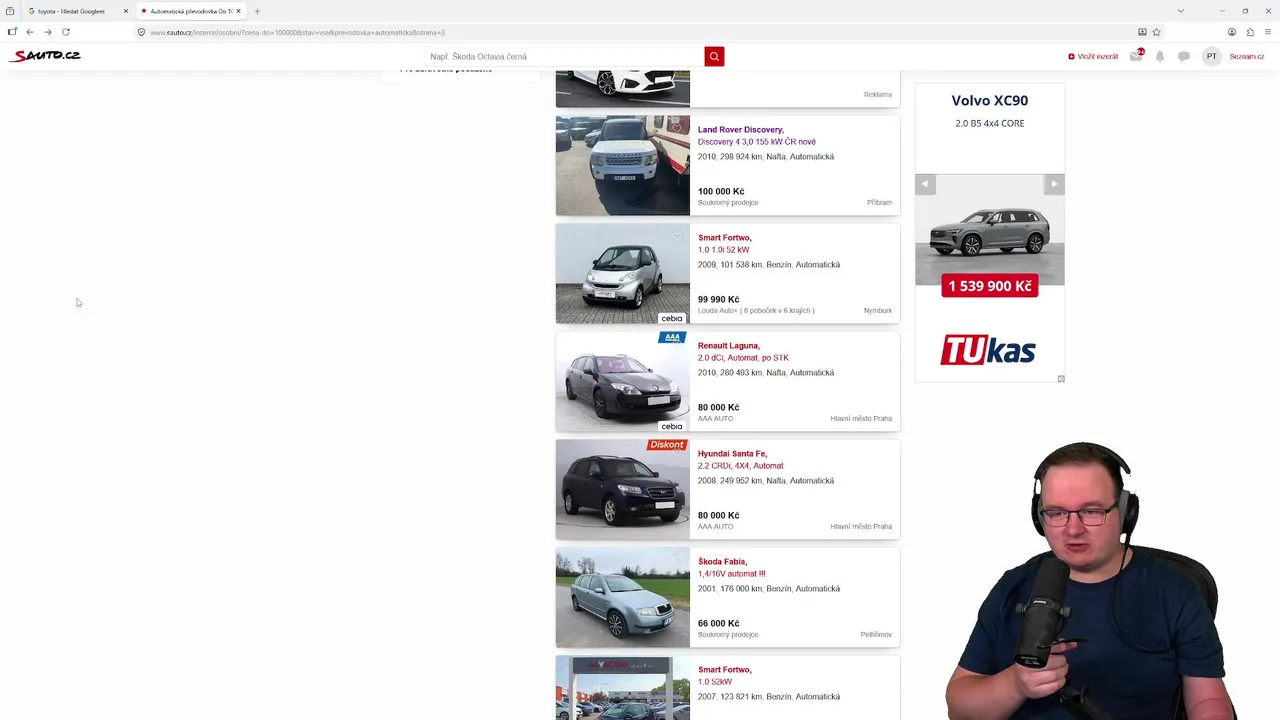The image size is (1280, 720).
Task: Open the browser sidebar panel icon
Action: point(12,32)
